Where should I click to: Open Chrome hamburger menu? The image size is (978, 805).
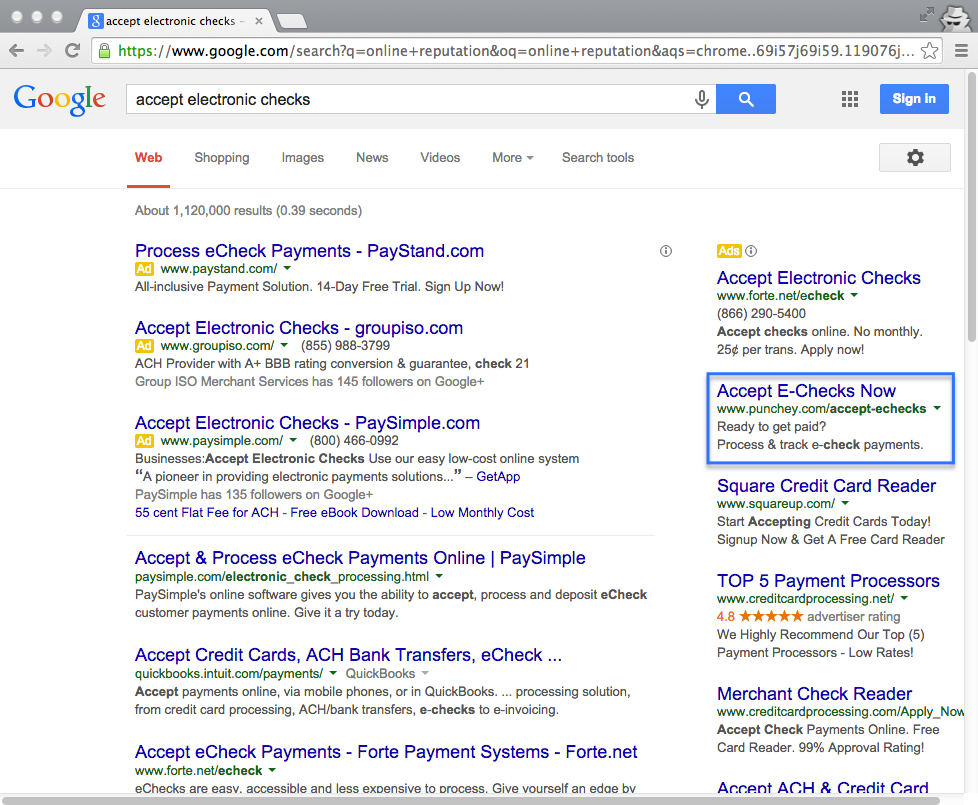coord(961,51)
